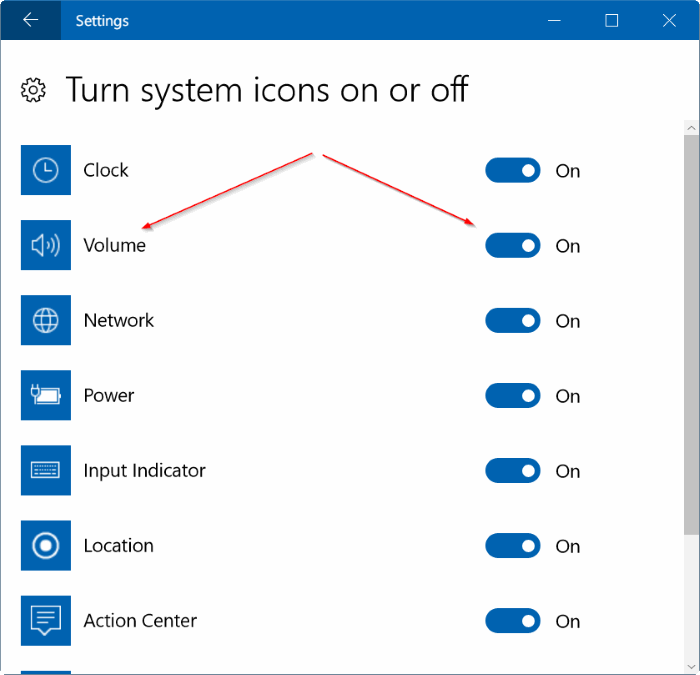This screenshot has height=675, width=700.
Task: Toggle the Action Center switch off
Action: (512, 621)
